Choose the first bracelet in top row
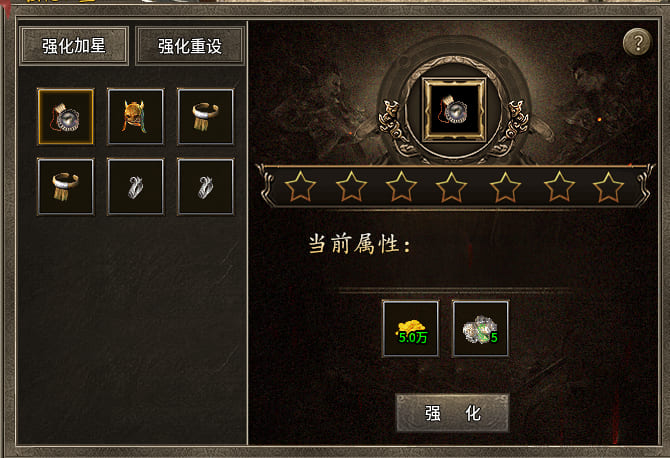This screenshot has height=458, width=670. click(206, 117)
